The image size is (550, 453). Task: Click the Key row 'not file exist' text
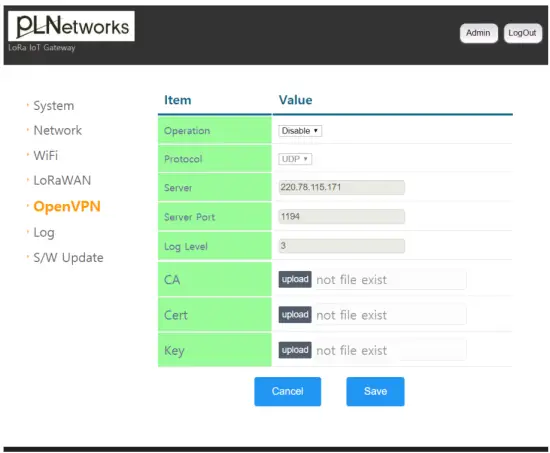point(351,351)
